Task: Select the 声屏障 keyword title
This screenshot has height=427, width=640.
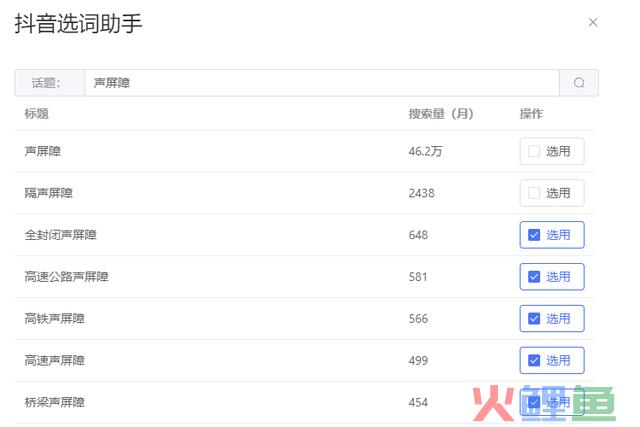Action: coord(42,151)
